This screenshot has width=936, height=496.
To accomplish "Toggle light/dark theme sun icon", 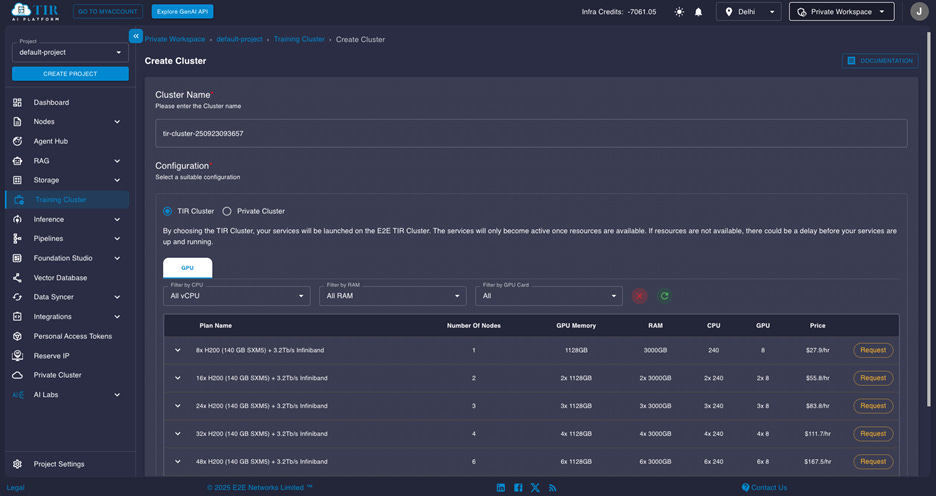I will pyautogui.click(x=679, y=12).
